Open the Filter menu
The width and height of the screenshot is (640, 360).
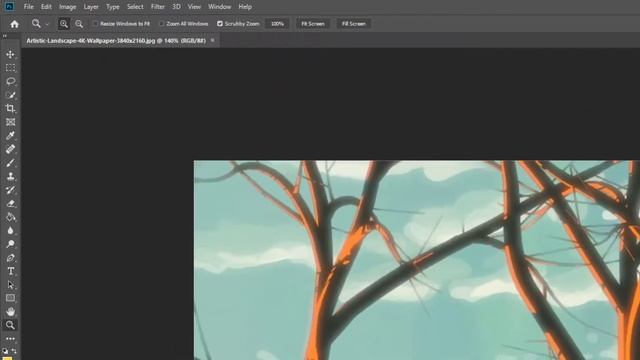(x=158, y=7)
